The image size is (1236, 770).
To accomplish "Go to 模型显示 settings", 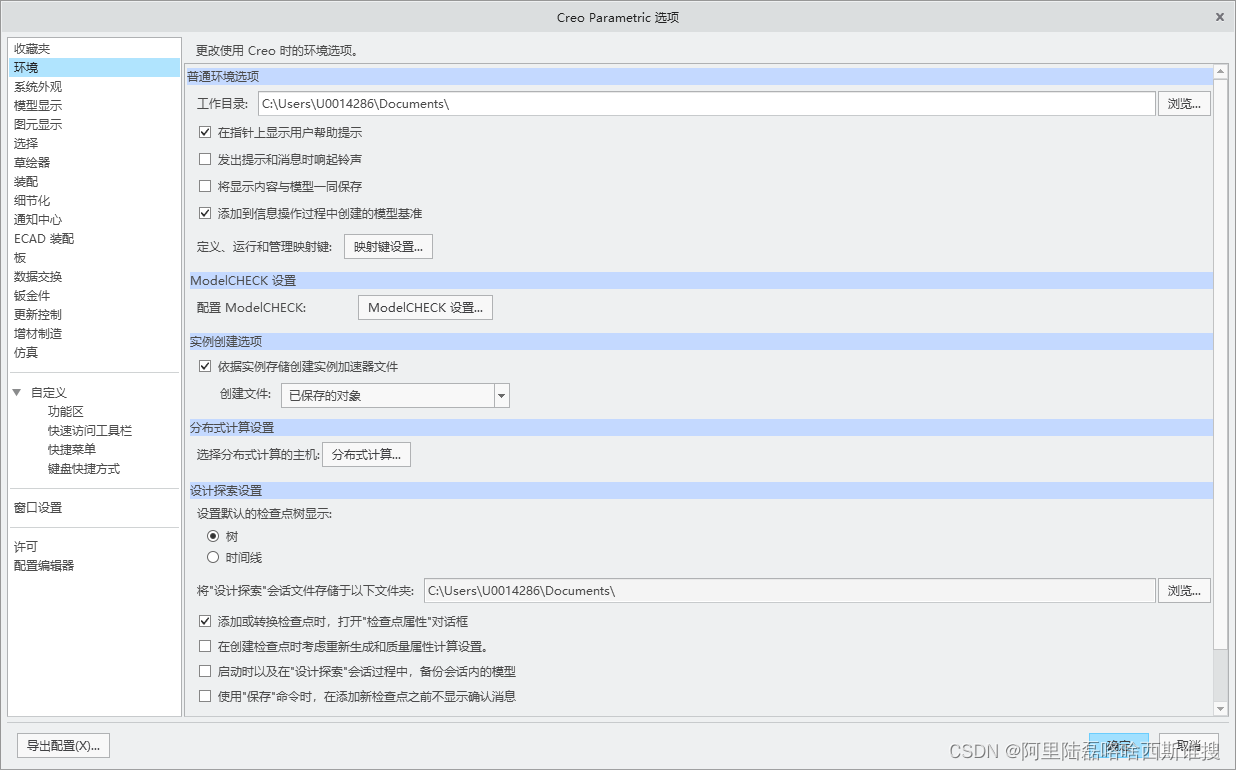I will coord(38,106).
